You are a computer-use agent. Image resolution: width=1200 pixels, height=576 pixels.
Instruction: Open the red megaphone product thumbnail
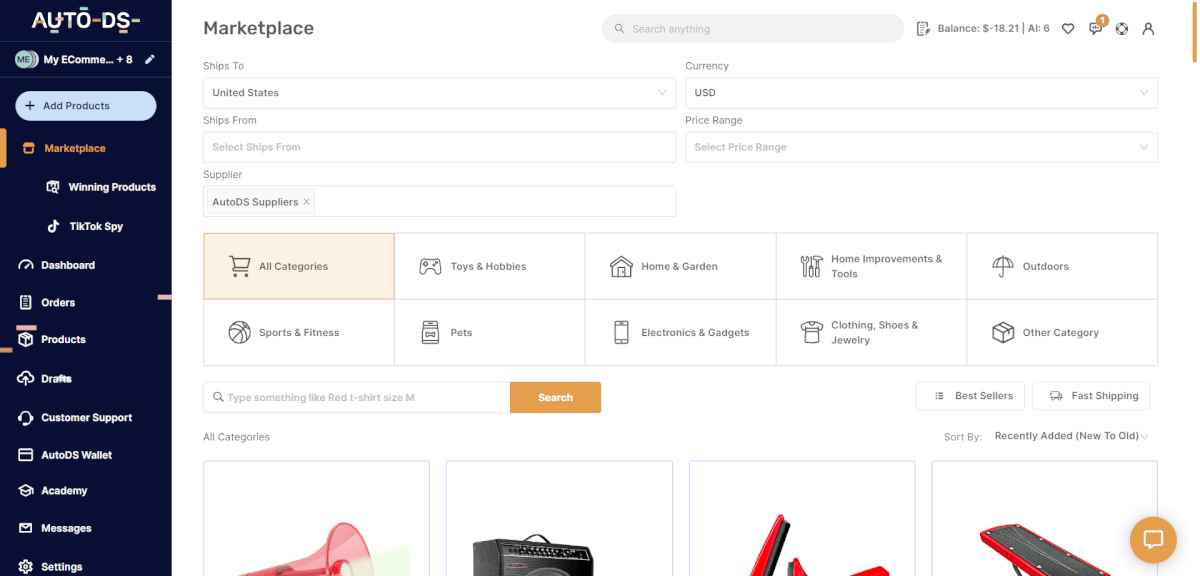coord(316,518)
